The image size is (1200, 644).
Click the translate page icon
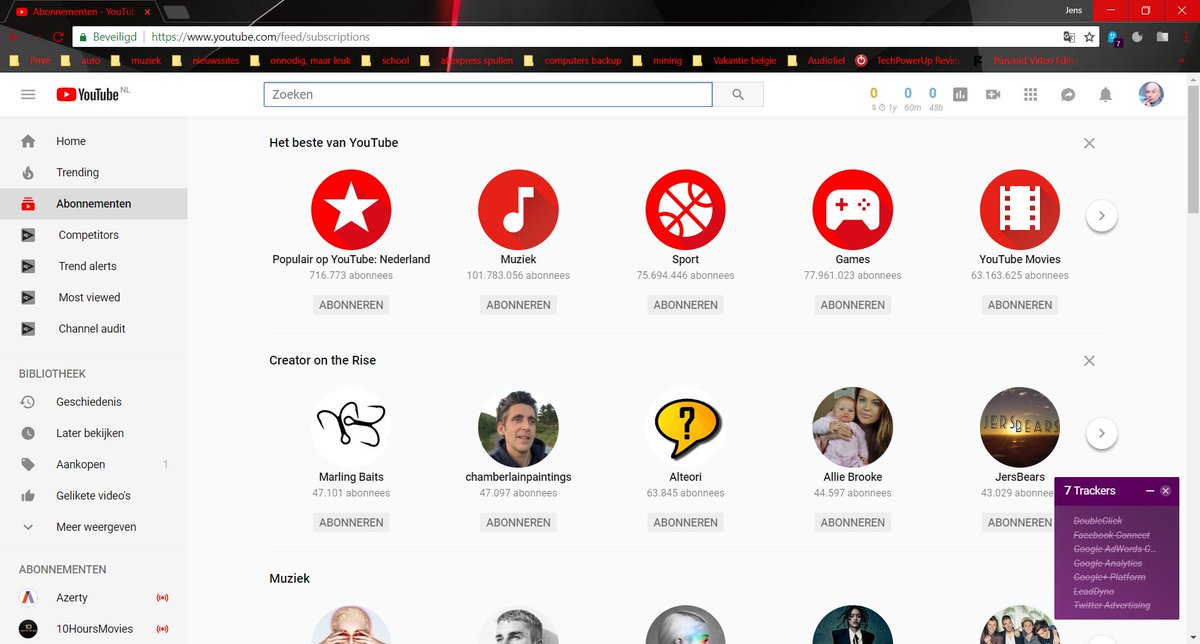1068,37
